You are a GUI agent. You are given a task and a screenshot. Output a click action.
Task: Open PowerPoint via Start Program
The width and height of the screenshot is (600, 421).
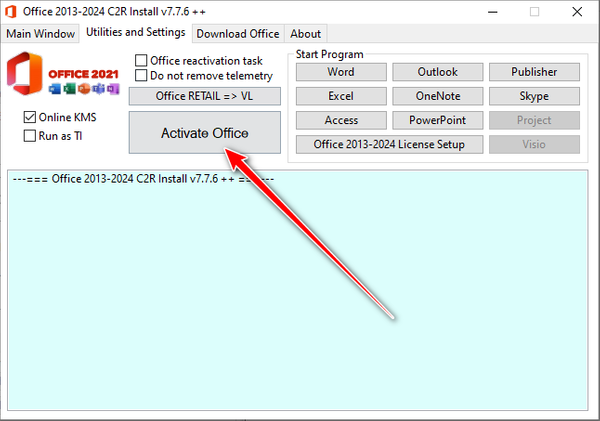pos(438,120)
